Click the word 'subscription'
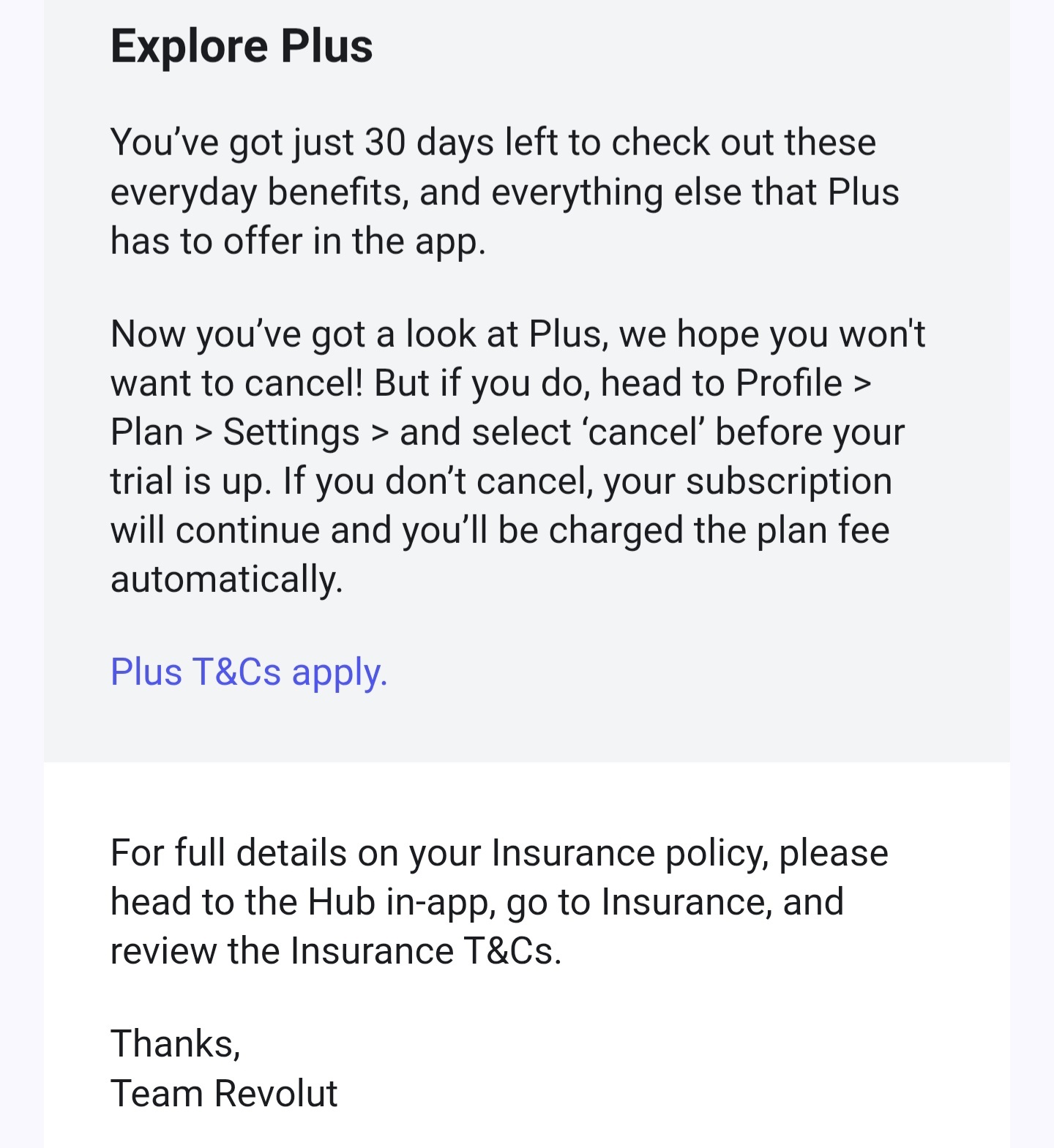1054x1148 pixels. coord(788,481)
